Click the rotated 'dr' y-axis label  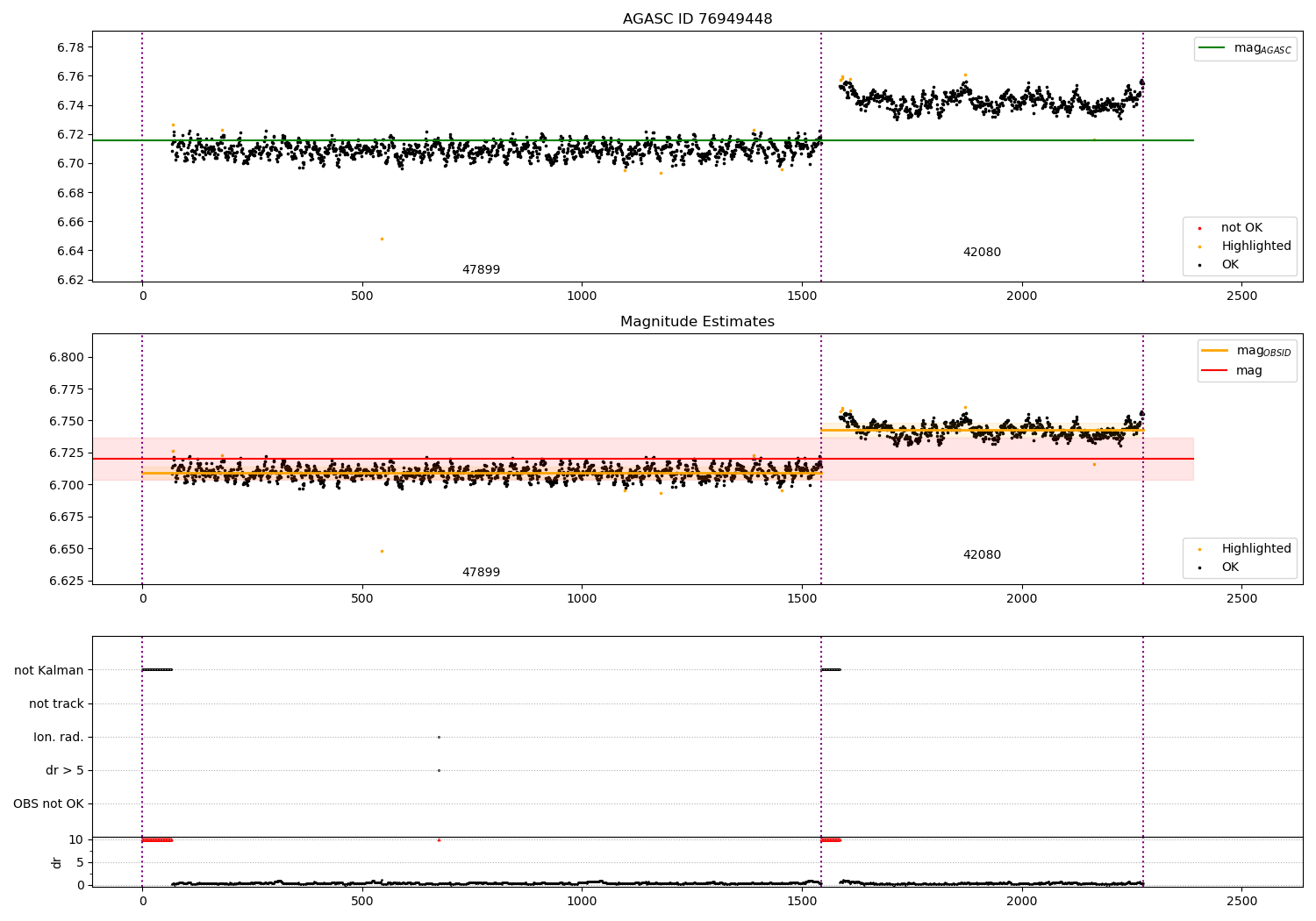[57, 862]
